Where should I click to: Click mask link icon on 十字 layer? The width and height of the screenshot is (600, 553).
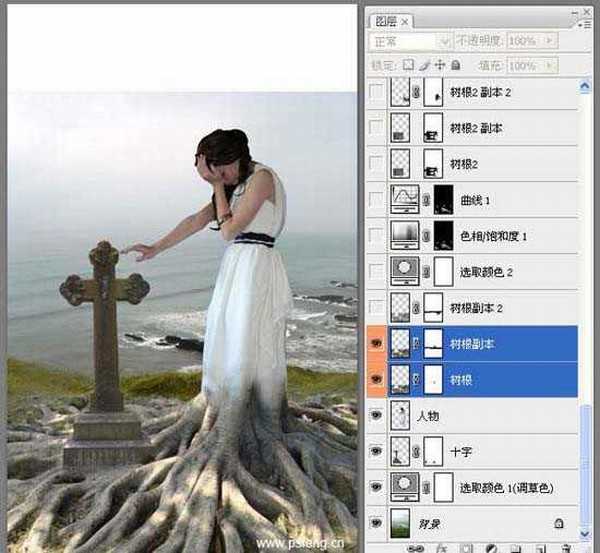(416, 452)
